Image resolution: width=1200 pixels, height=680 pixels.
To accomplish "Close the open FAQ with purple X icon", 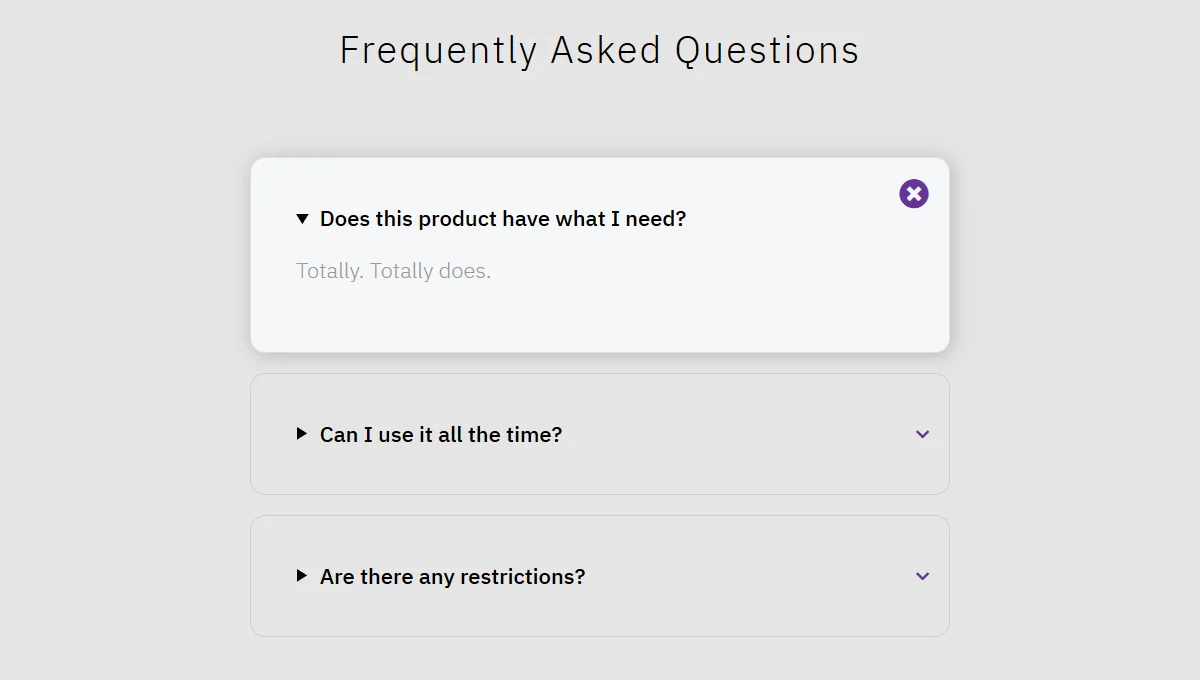I will point(914,194).
